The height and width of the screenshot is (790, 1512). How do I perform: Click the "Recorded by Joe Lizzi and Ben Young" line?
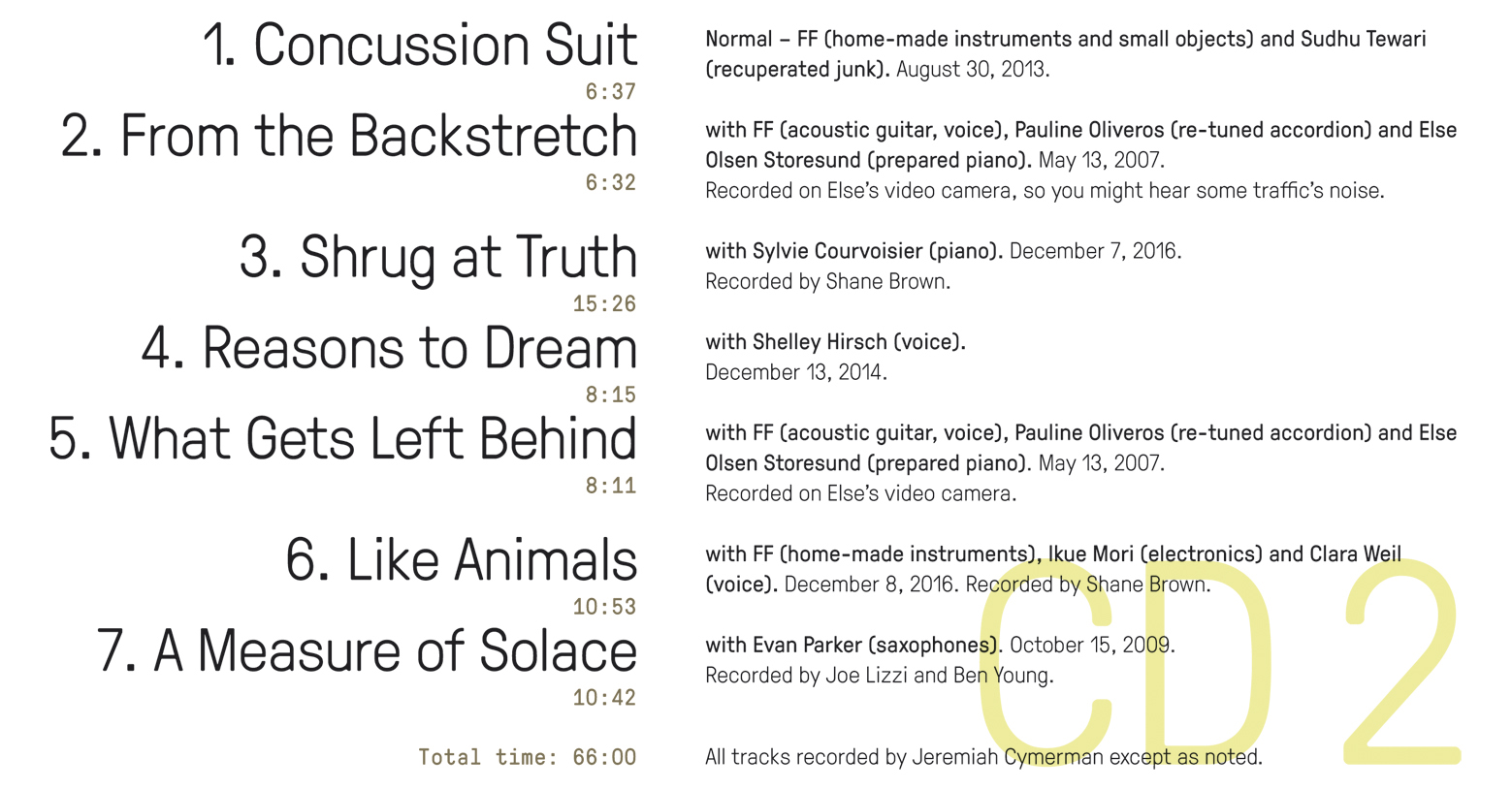click(879, 676)
